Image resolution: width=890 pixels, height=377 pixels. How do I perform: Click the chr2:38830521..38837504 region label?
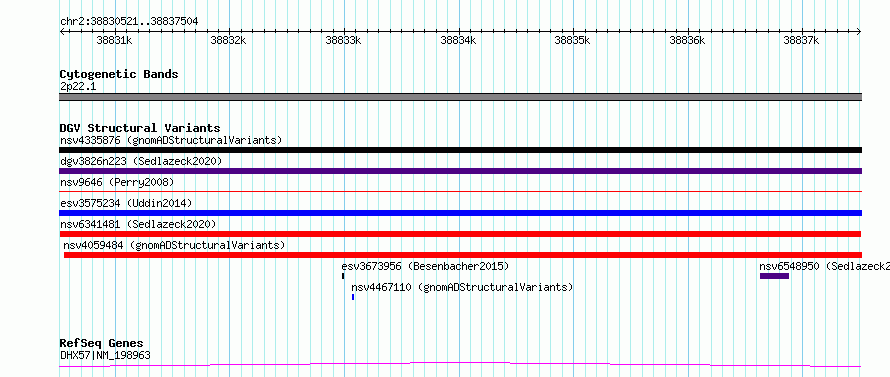(x=129, y=21)
